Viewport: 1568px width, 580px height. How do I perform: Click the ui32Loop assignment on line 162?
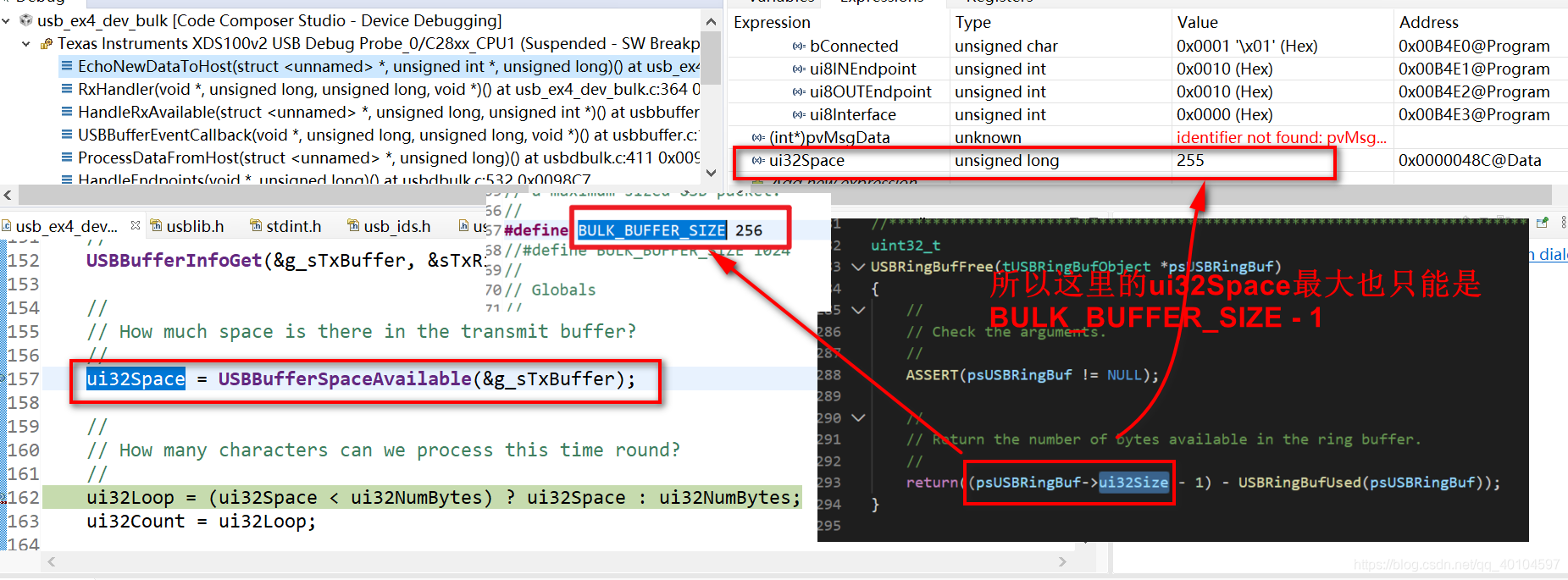point(443,497)
